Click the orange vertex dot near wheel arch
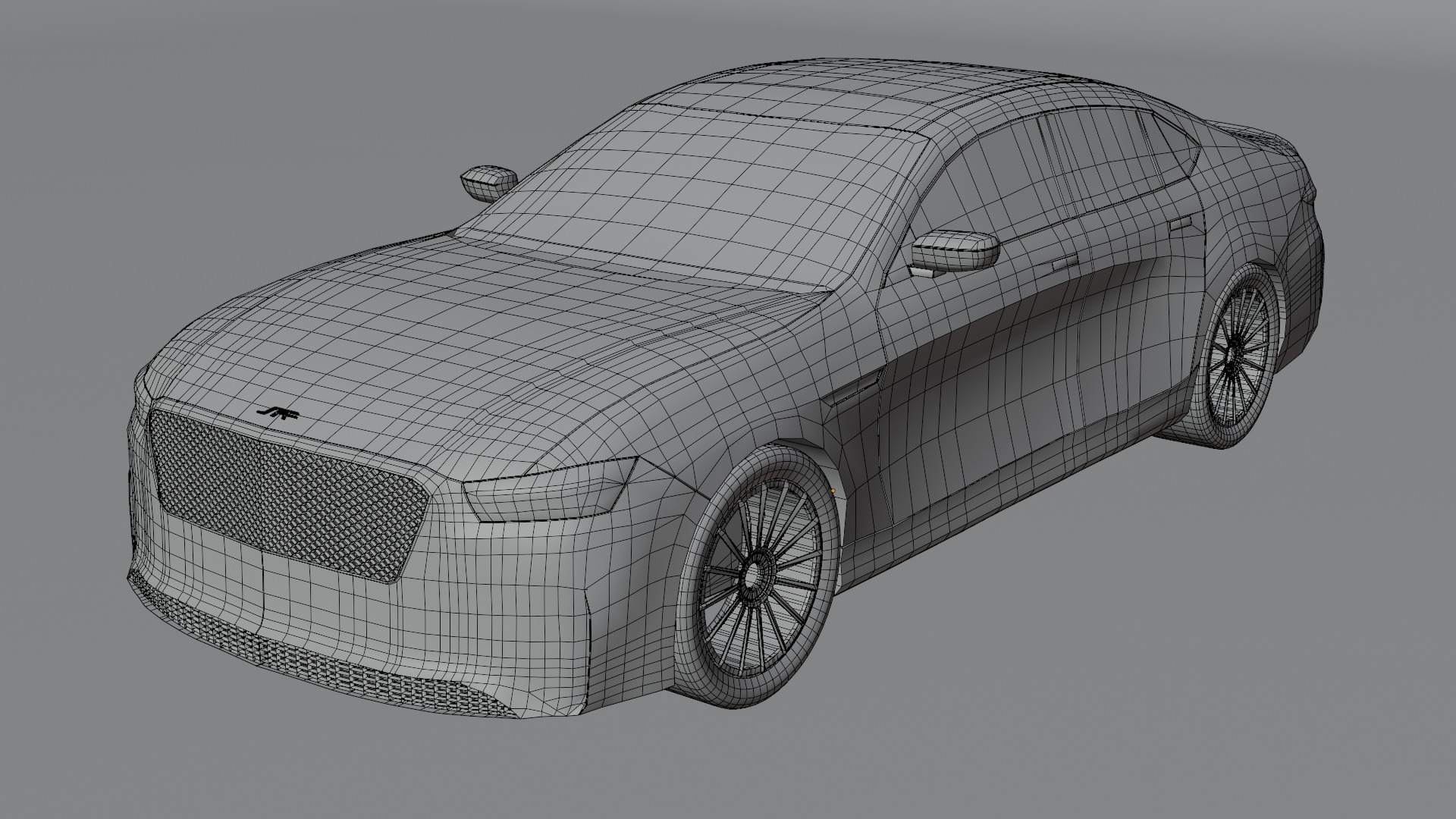 833,491
